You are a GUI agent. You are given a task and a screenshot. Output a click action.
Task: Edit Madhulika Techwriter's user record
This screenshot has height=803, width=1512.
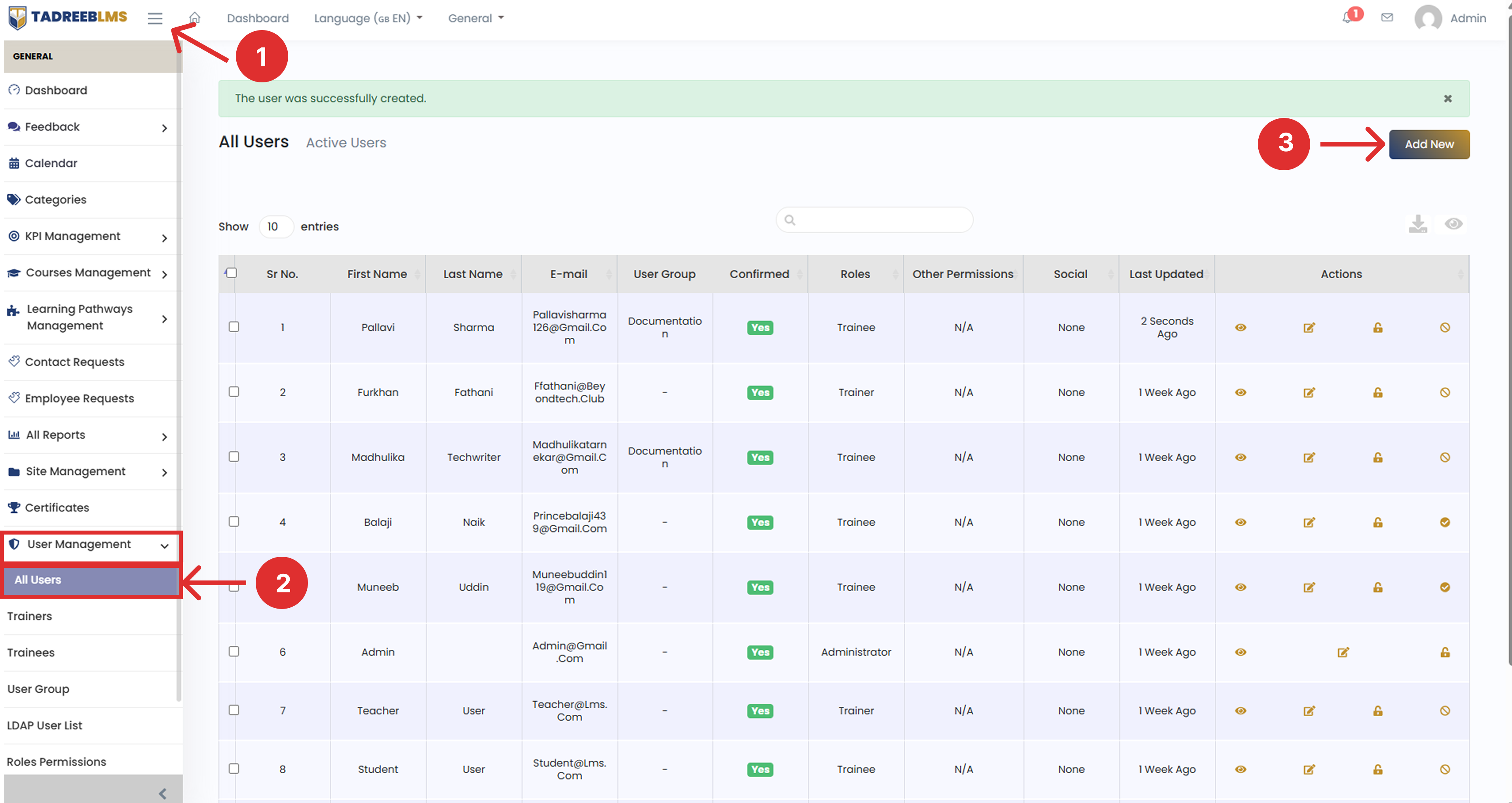[x=1309, y=457]
